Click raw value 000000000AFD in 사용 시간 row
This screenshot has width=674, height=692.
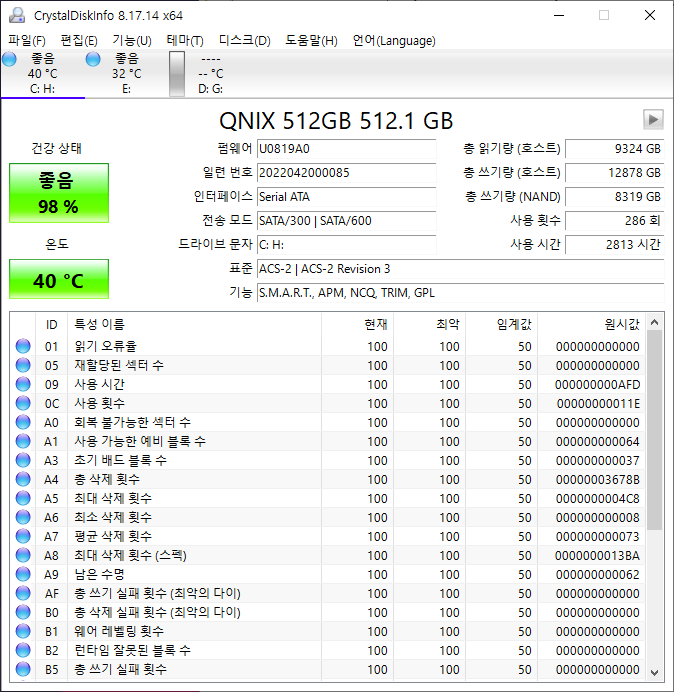click(x=597, y=384)
